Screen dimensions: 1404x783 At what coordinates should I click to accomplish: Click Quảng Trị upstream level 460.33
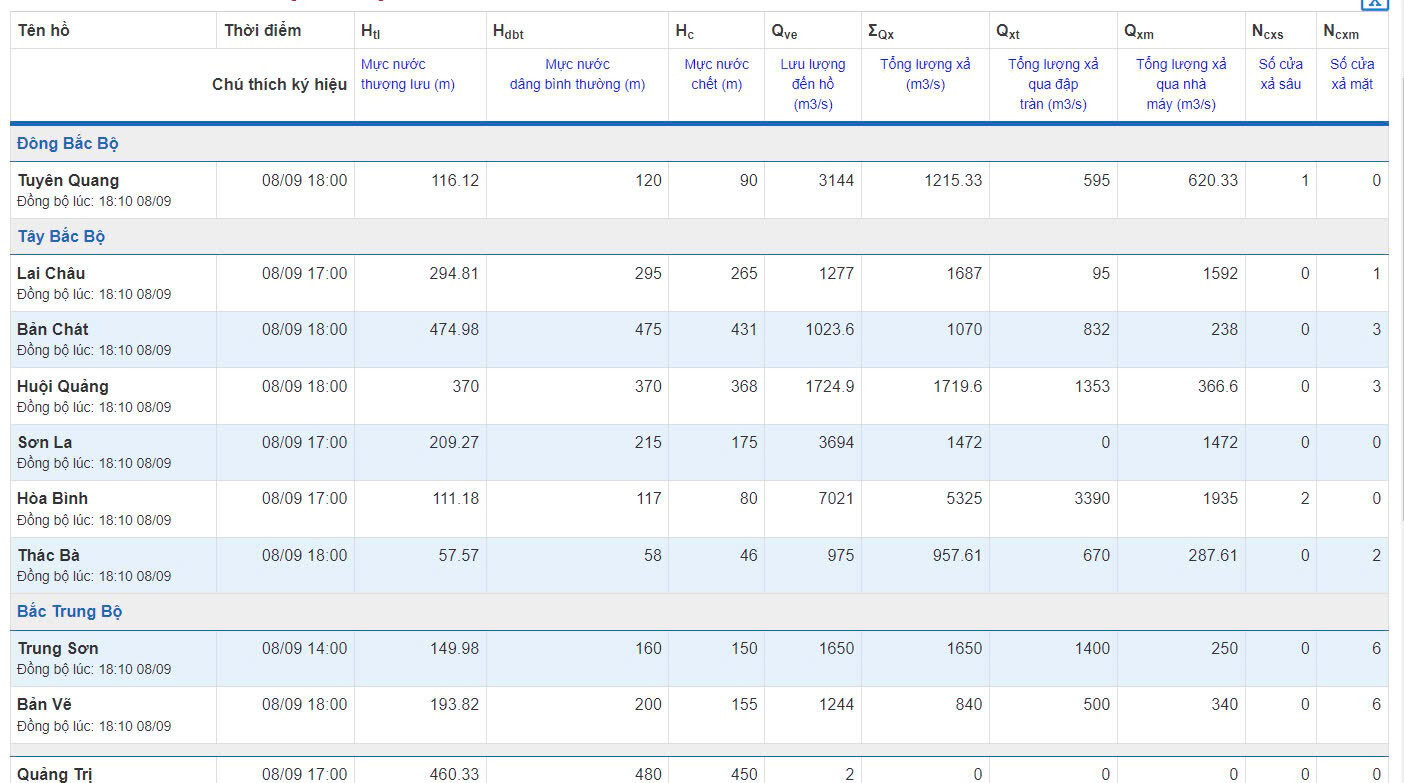(455, 774)
